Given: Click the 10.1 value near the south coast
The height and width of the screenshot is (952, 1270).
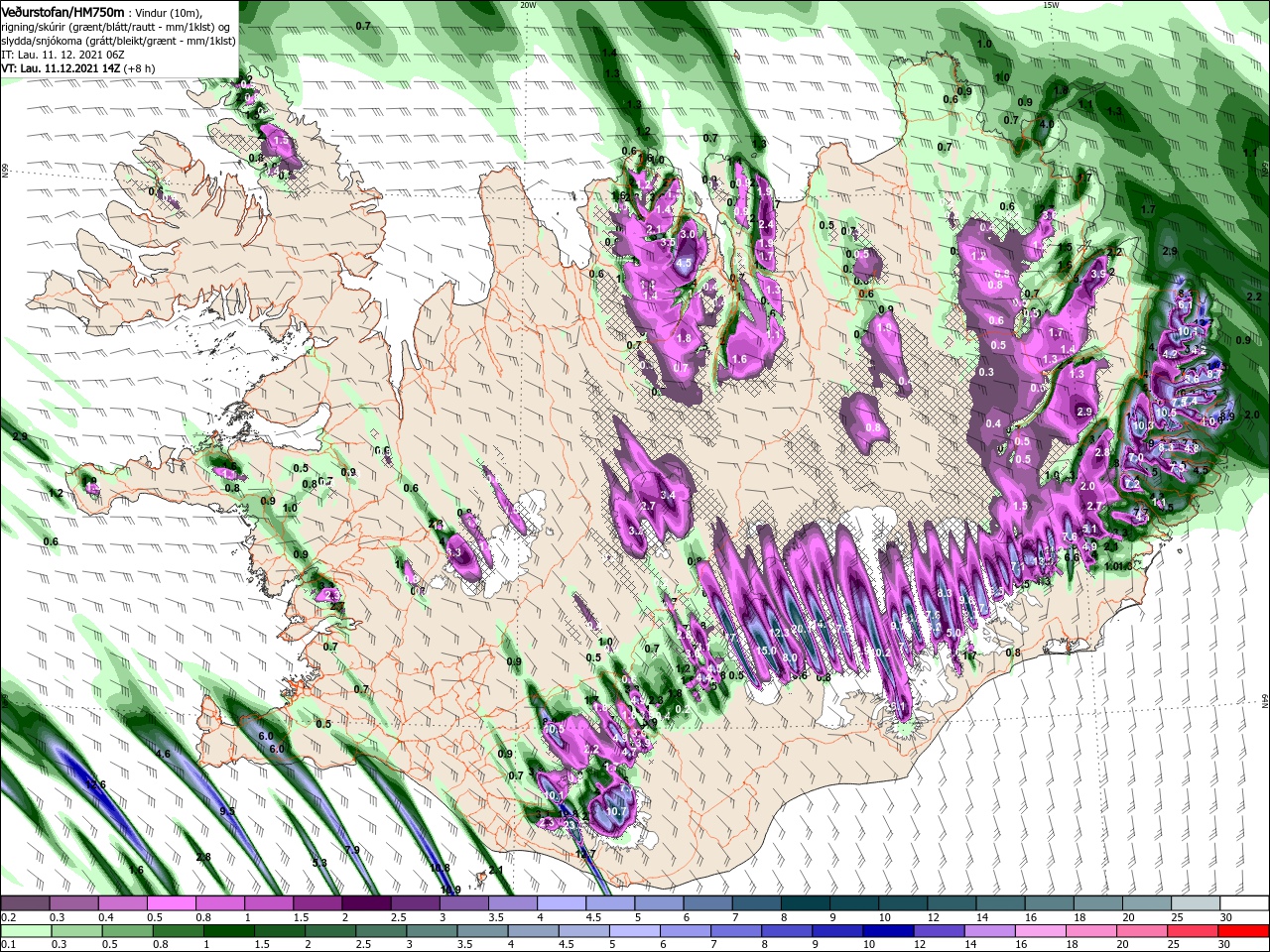Looking at the screenshot, I should click(x=555, y=796).
